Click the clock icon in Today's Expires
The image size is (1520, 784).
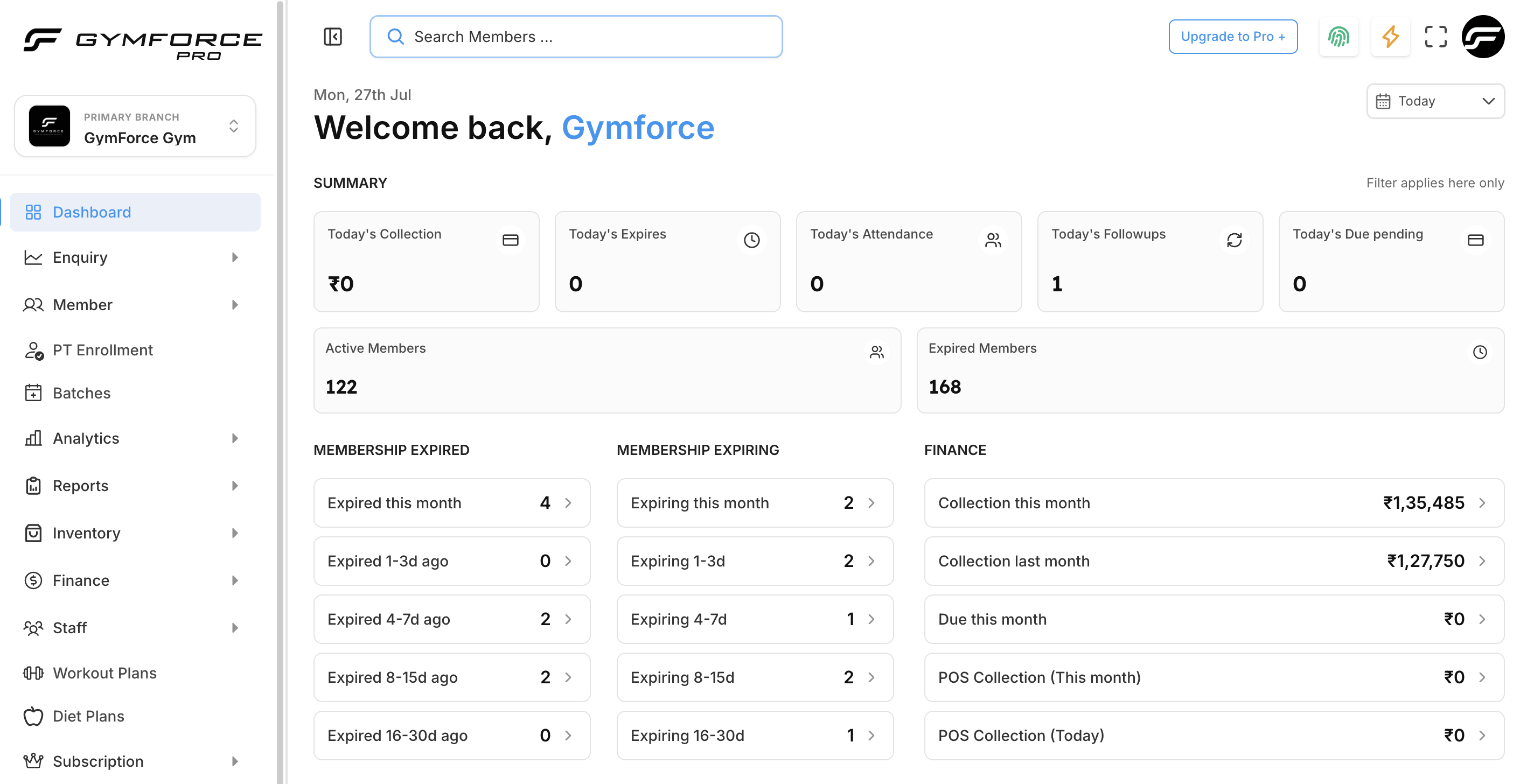pyautogui.click(x=752, y=240)
